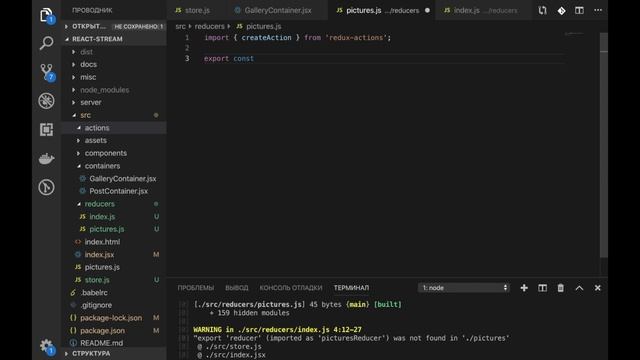Open the Search view in activity bar
Viewport: 640px width, 360px height.
point(47,42)
